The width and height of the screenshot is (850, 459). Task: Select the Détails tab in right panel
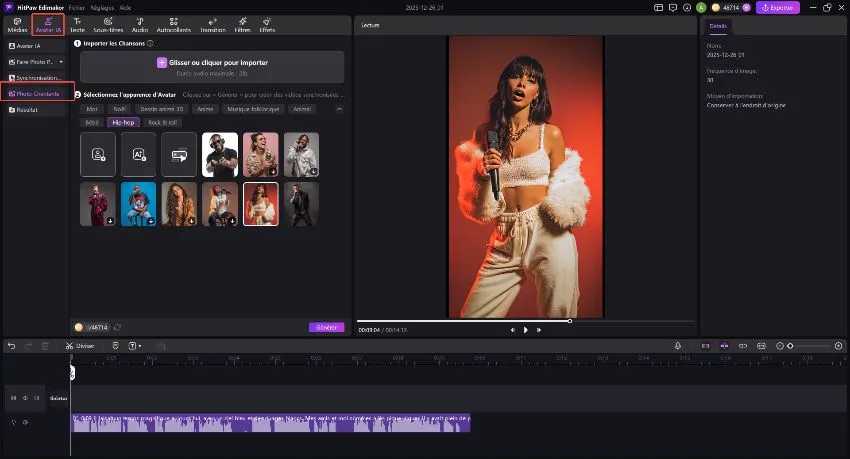[718, 26]
